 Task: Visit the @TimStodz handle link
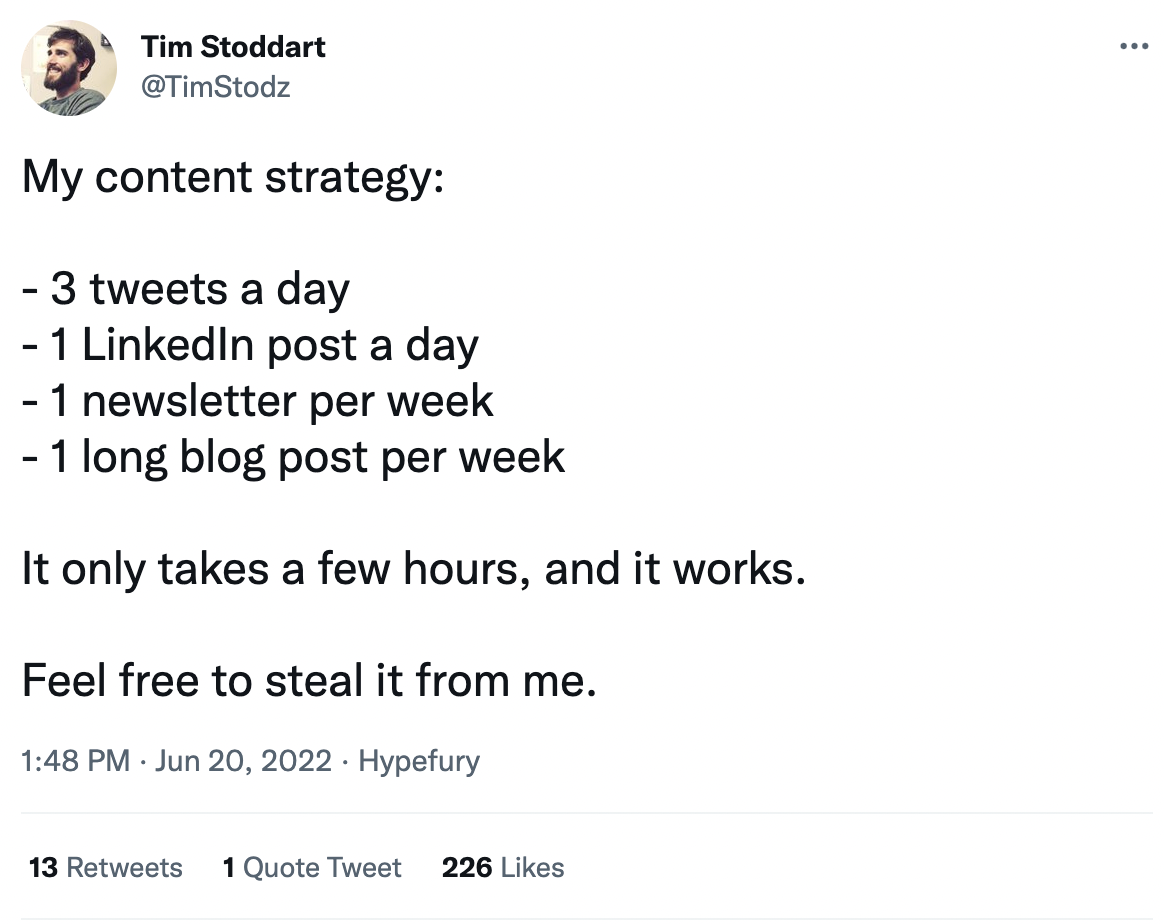[215, 88]
